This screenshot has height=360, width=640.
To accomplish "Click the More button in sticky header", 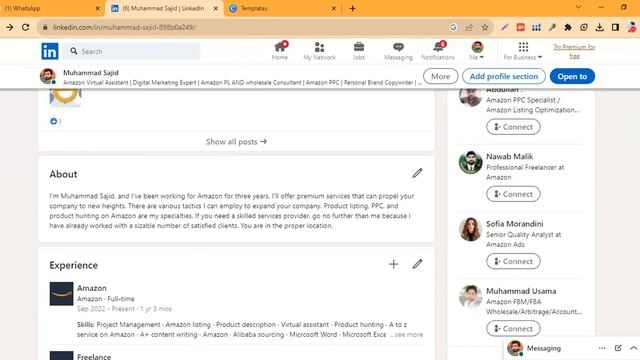I will [440, 76].
